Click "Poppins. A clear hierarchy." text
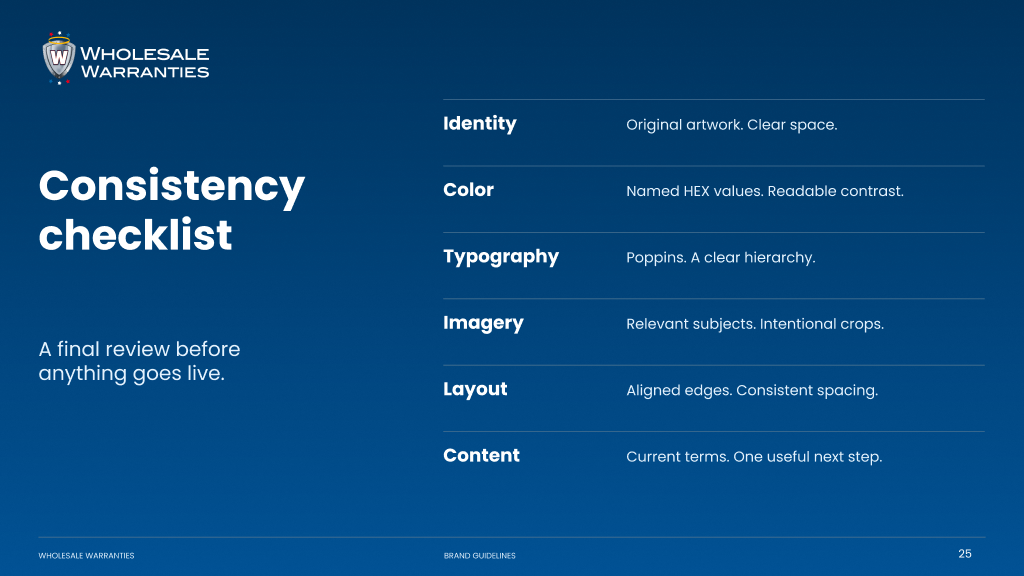This screenshot has width=1024, height=576. coord(720,258)
